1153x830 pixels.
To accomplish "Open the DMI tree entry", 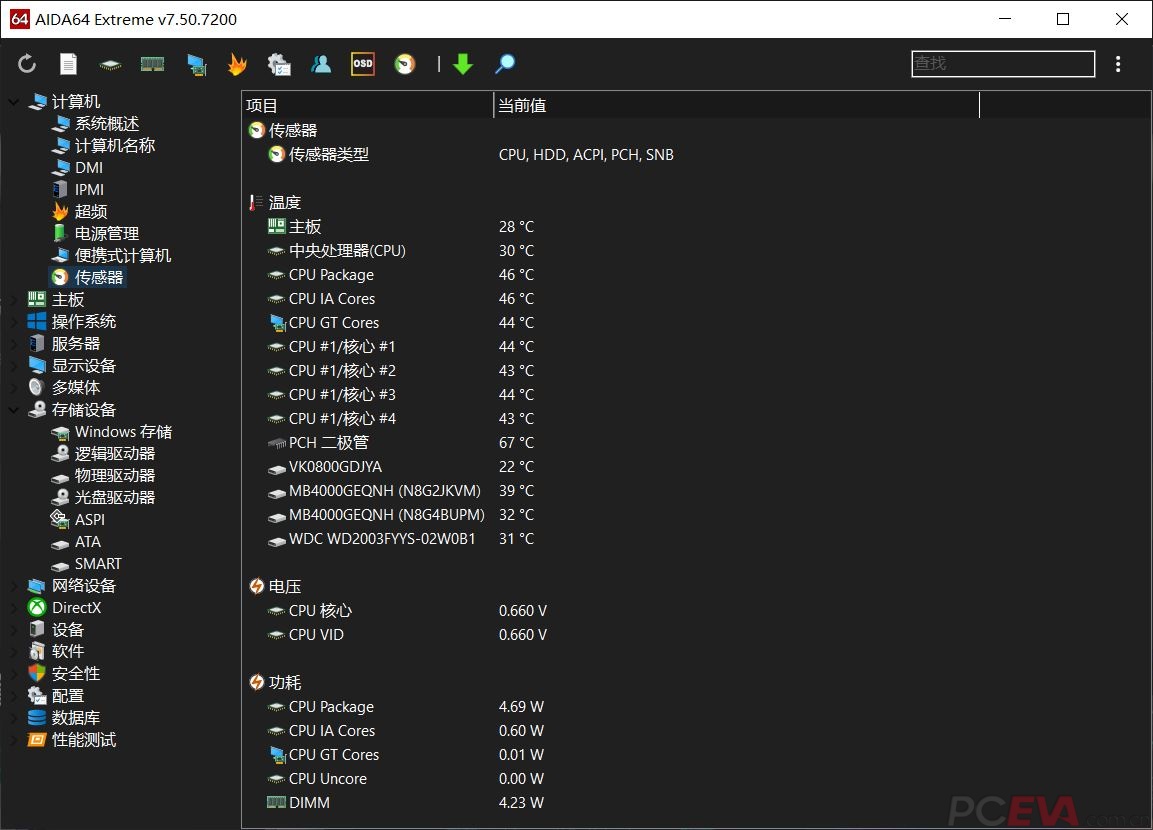I will [89, 168].
